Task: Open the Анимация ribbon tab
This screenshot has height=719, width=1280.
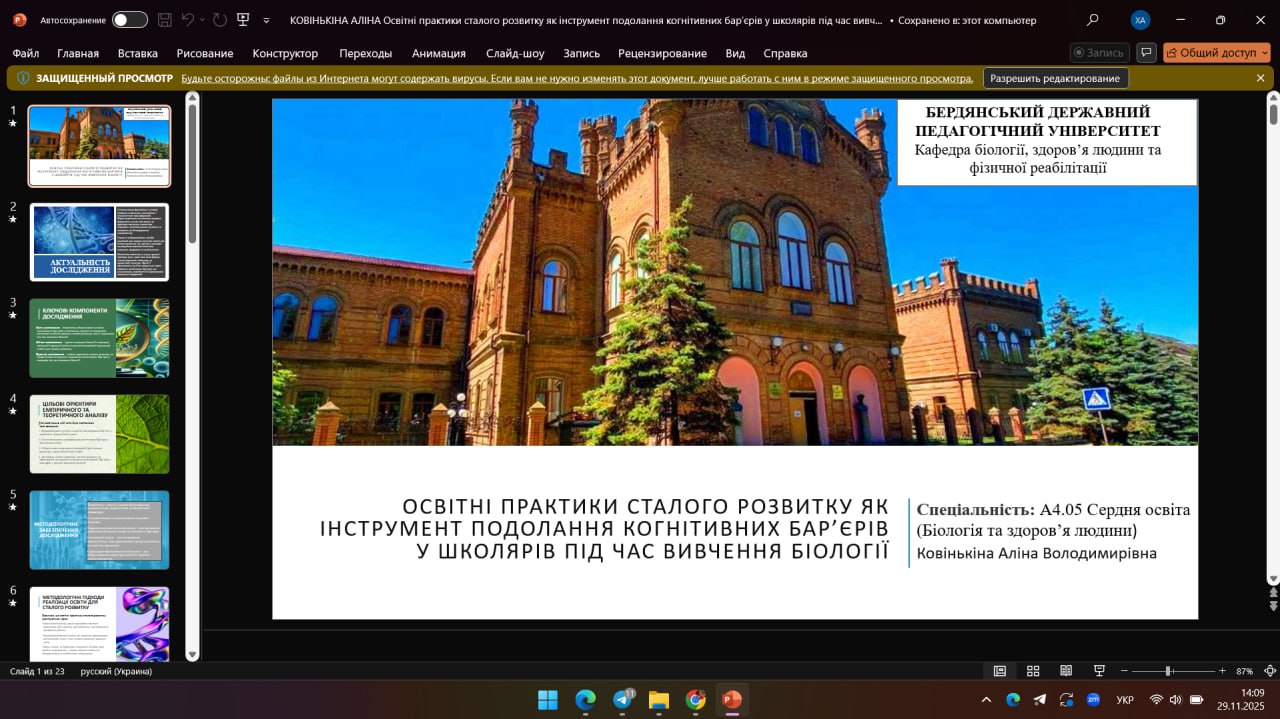Action: [x=438, y=53]
